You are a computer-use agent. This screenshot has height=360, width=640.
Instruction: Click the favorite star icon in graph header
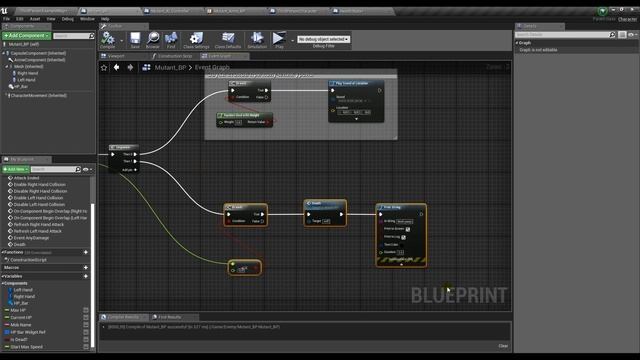(104, 68)
